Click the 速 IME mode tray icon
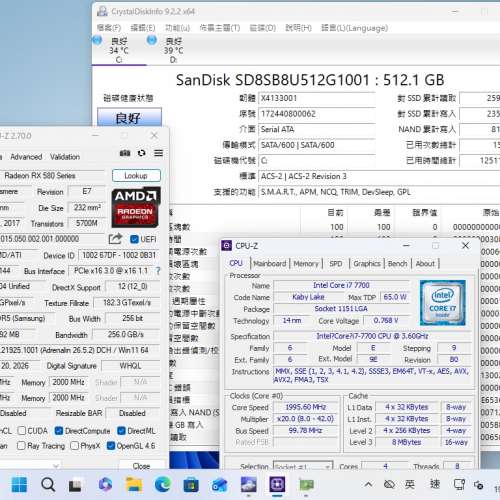500x500 pixels. point(435,484)
